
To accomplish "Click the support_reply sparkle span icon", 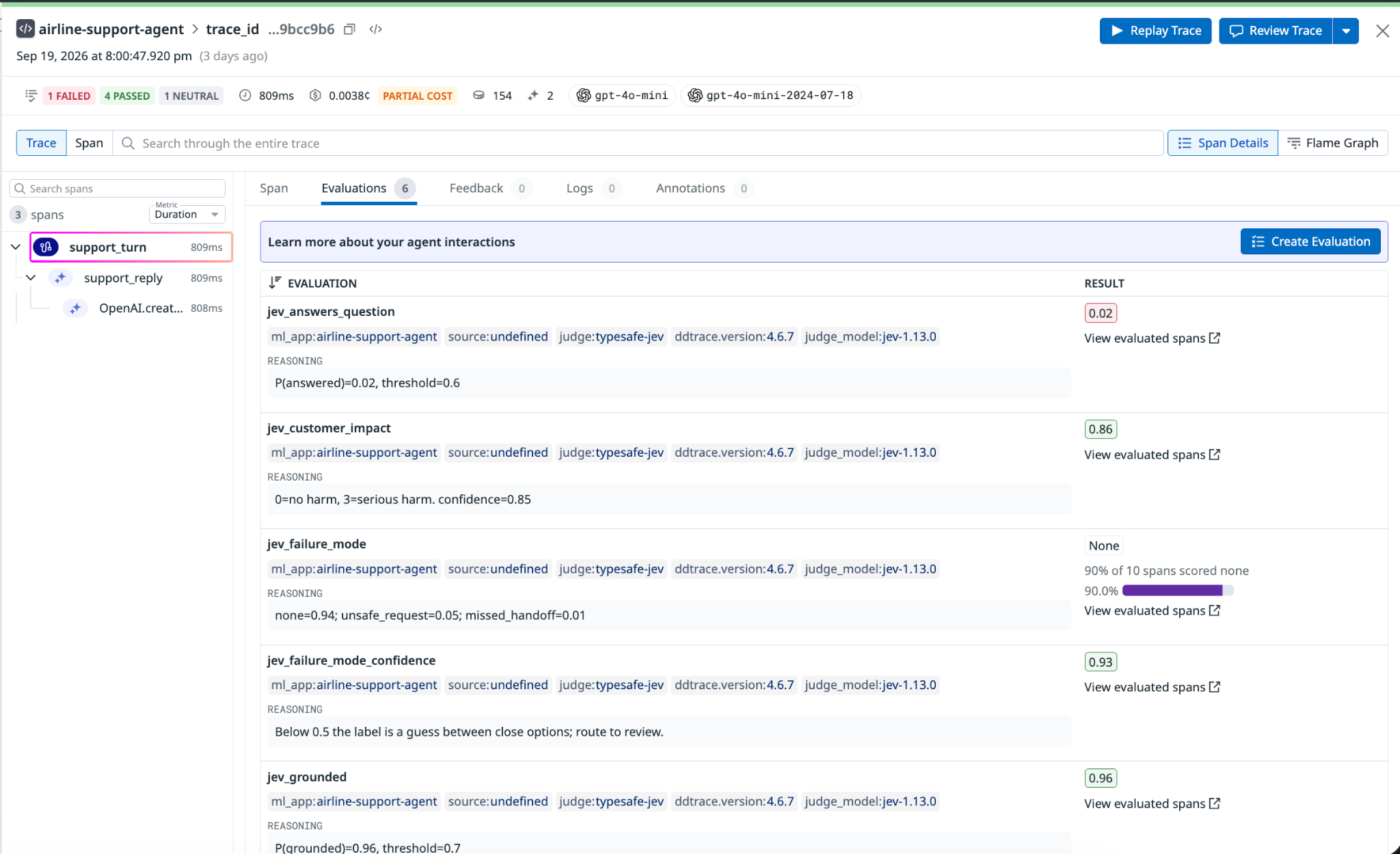I will point(60,278).
